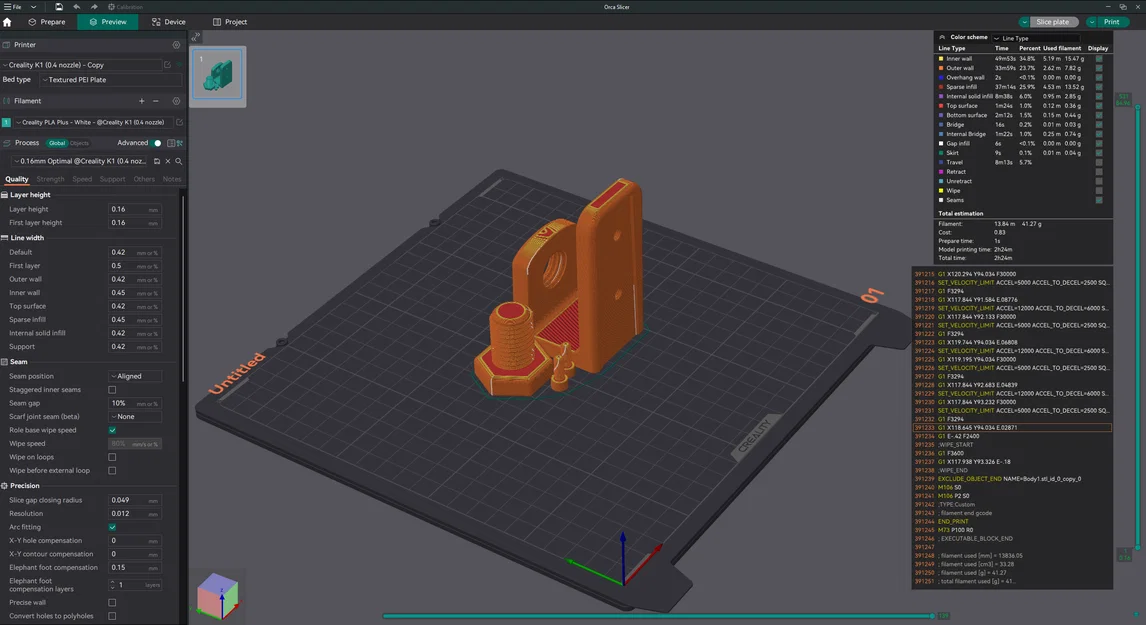Image resolution: width=1146 pixels, height=625 pixels.
Task: Open the Strength settings tab
Action: click(50, 179)
